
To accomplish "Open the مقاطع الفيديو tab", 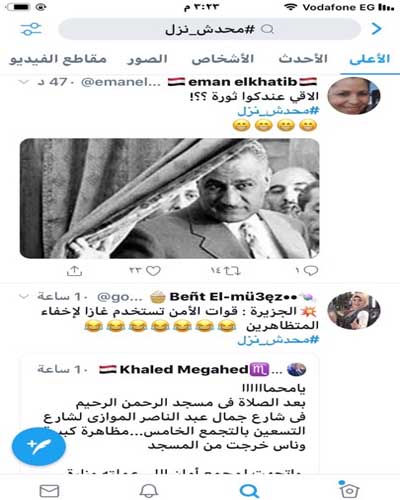I will [58, 59].
